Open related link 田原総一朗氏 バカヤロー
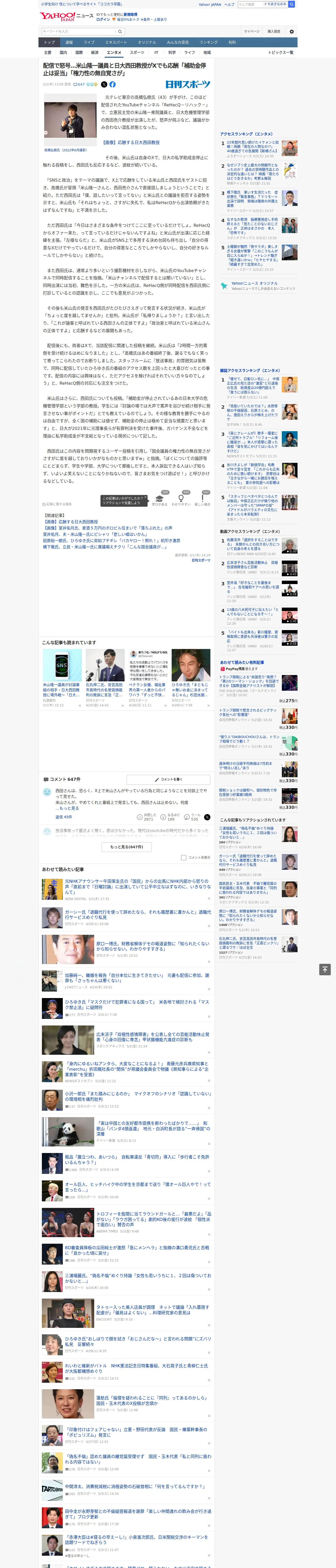The height and width of the screenshot is (1568, 336). [111, 540]
